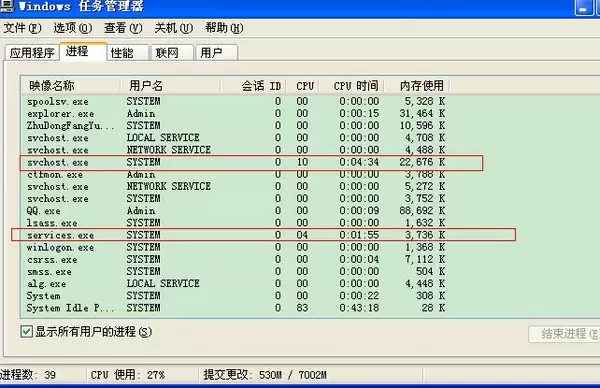Screen dimensions: 600x388
Task: Click the 结束进程 button
Action: [x=564, y=334]
